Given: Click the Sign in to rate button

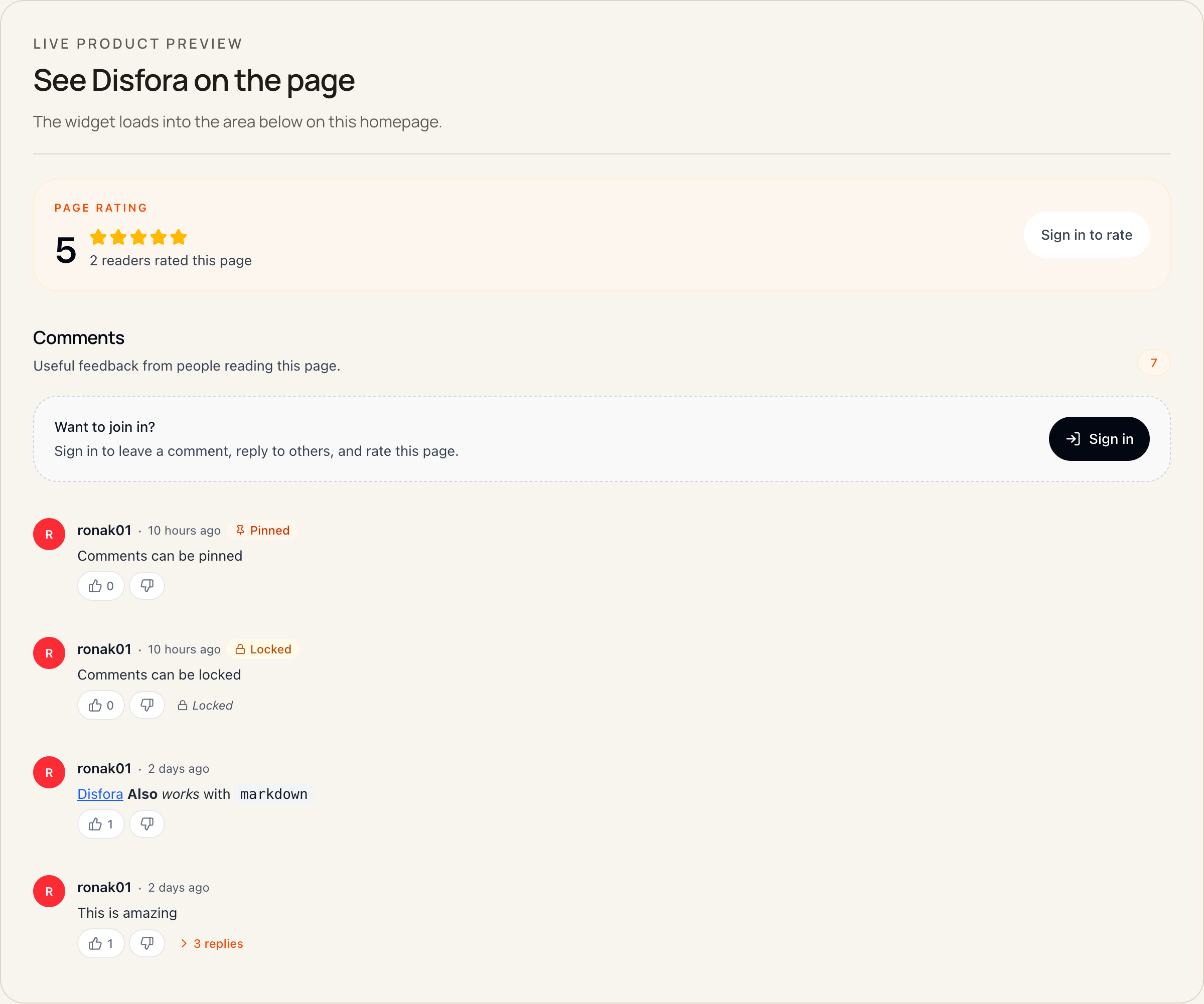Looking at the screenshot, I should [1087, 234].
